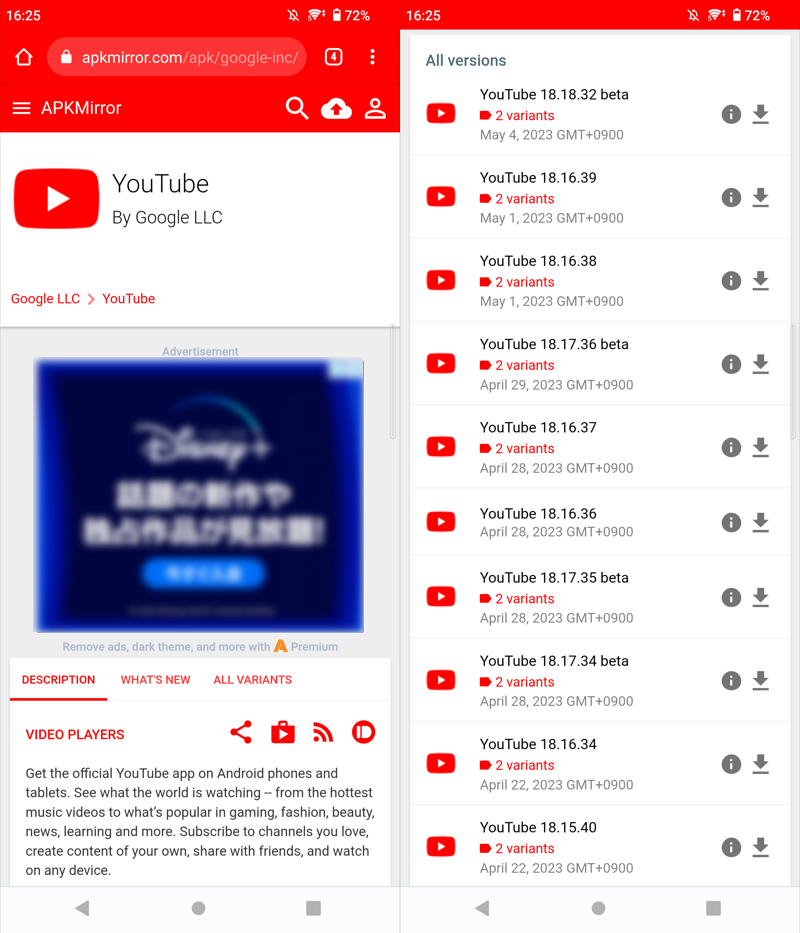Open info for YouTube 18.16.37

[x=731, y=447]
